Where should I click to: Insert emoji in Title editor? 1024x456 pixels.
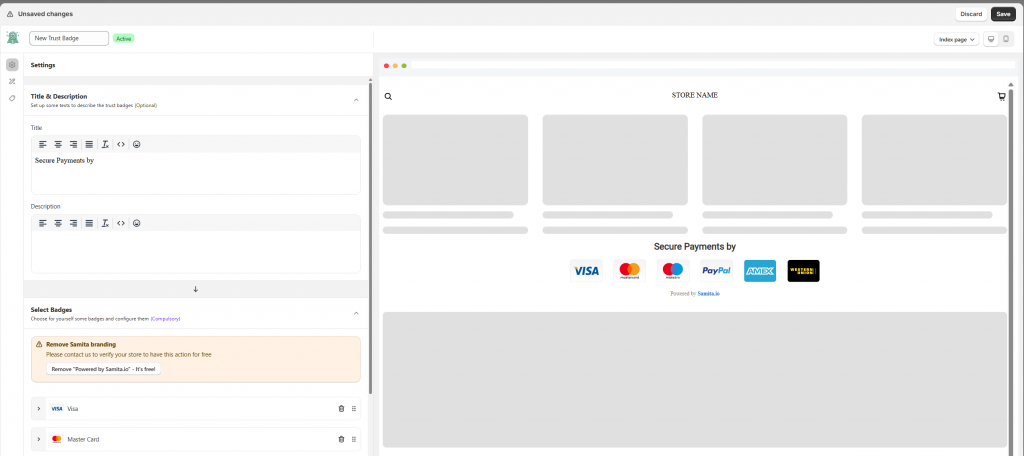[x=136, y=144]
